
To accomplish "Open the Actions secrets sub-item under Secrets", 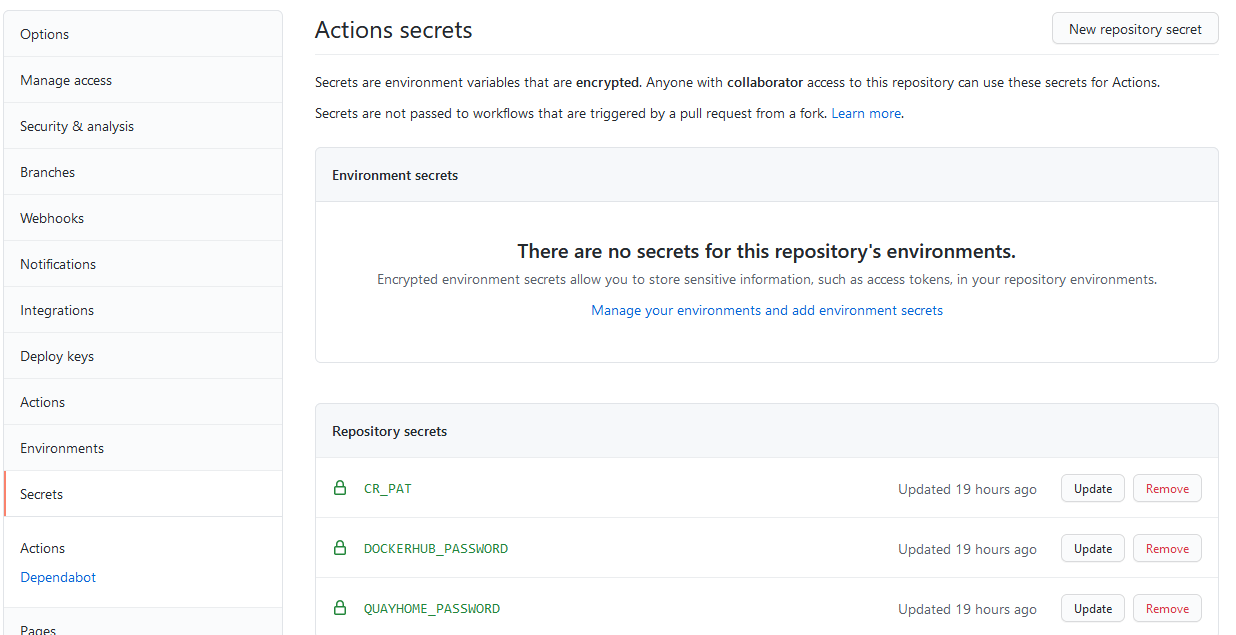I will [42, 548].
